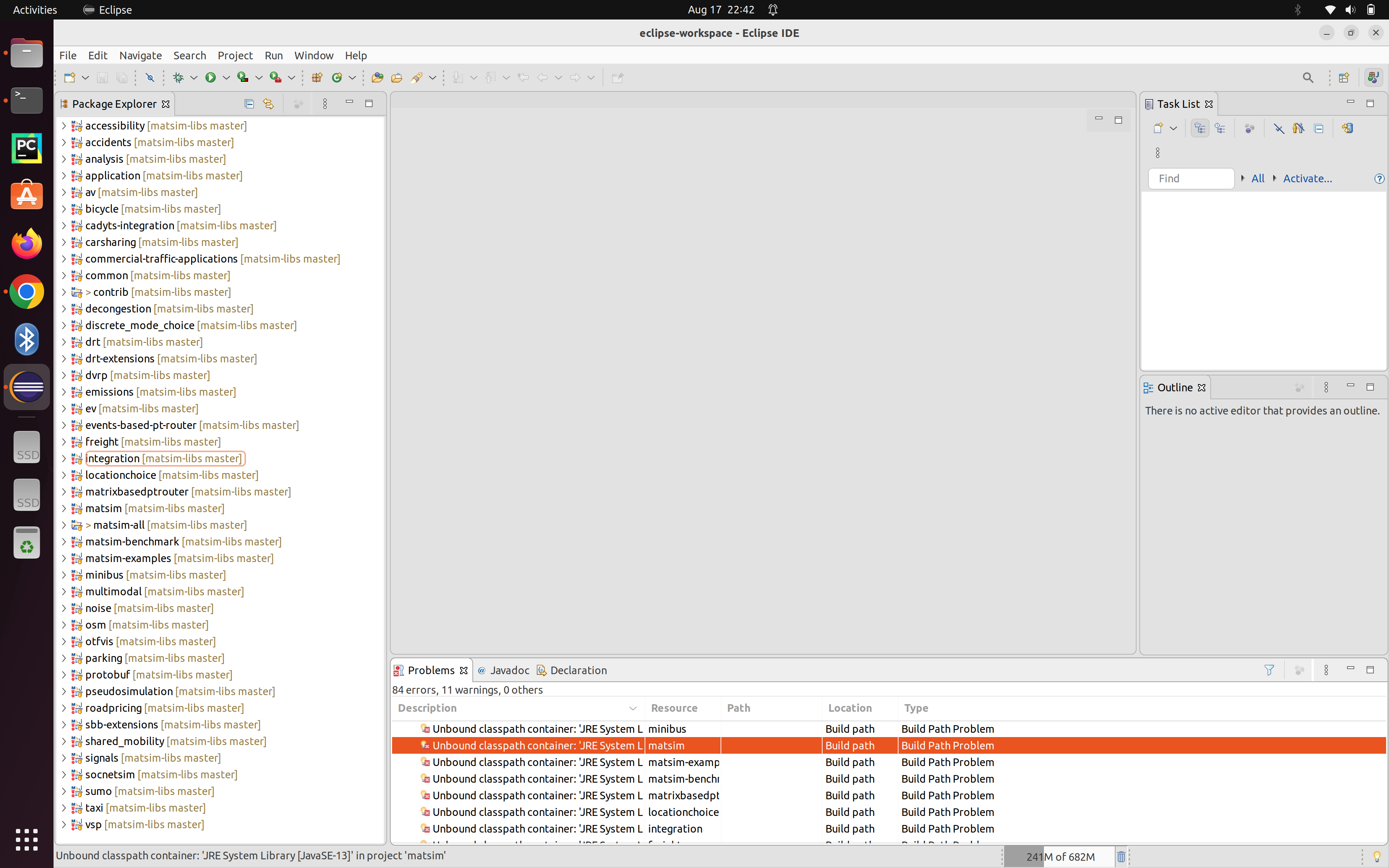The image size is (1389, 868).
Task: Switch to the Javadoc tab
Action: point(509,670)
